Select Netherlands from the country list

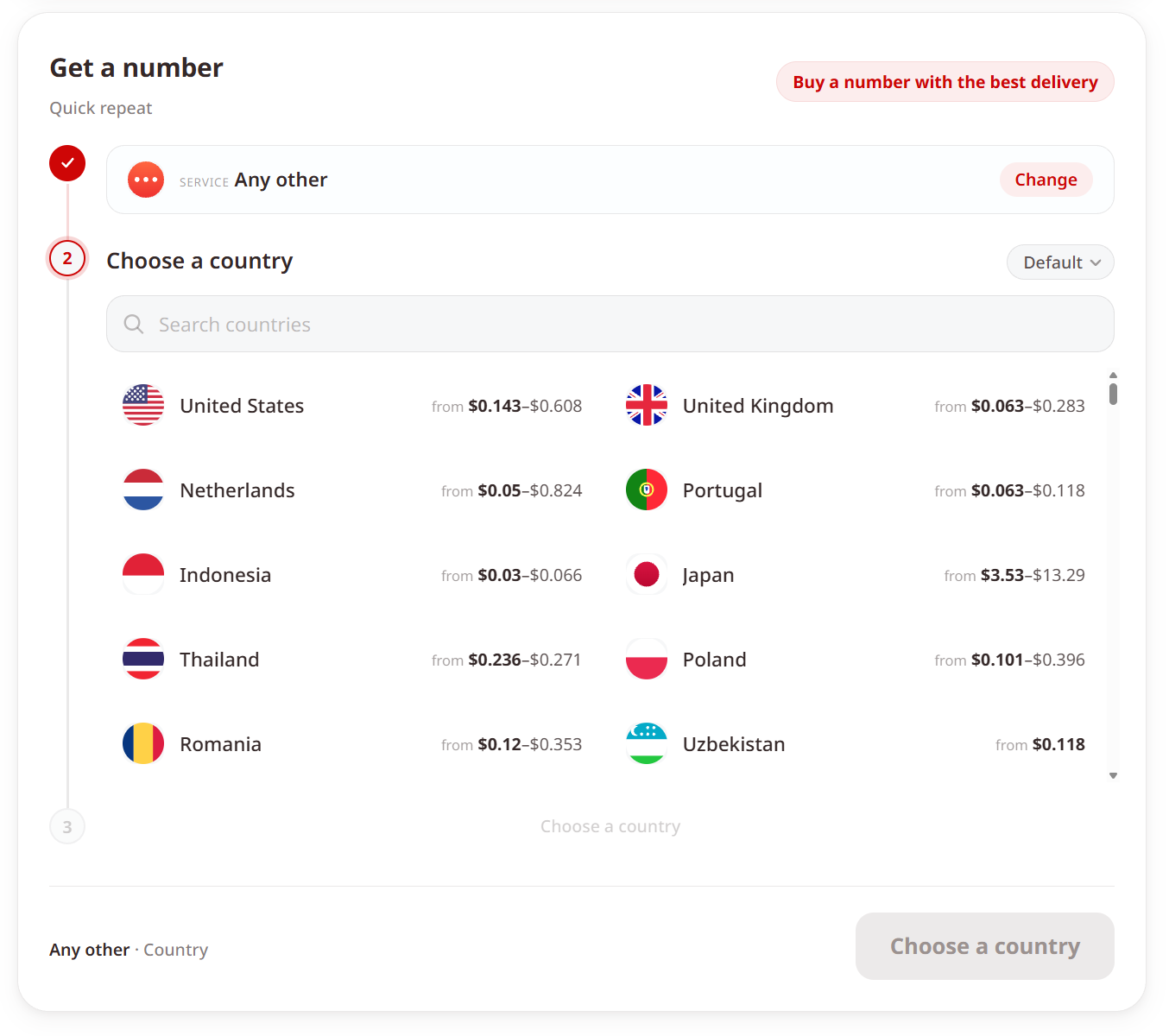[352, 490]
